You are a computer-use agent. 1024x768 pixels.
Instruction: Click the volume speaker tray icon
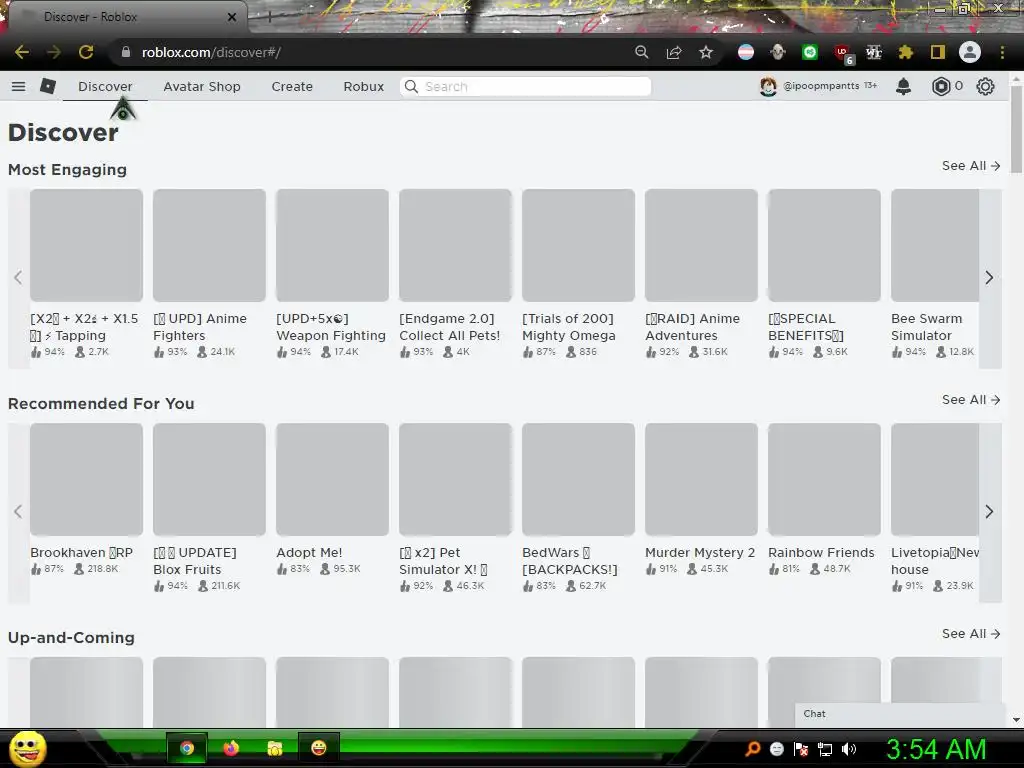pyautogui.click(x=848, y=749)
